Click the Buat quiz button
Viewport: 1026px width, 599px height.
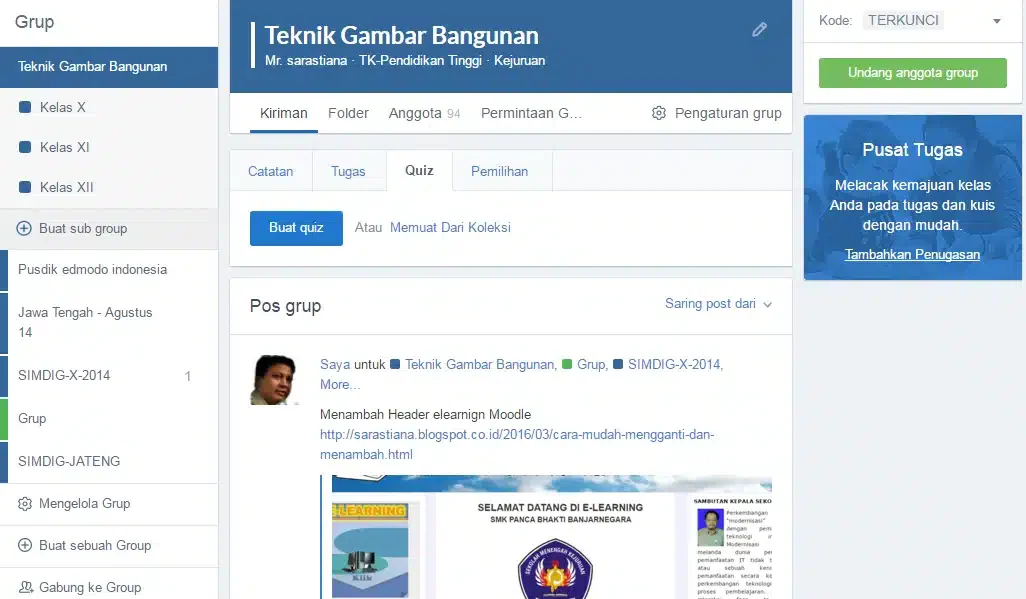[x=296, y=228]
